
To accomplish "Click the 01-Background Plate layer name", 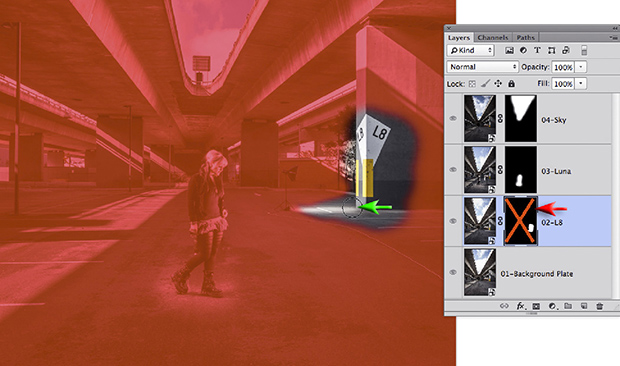I will (x=537, y=274).
